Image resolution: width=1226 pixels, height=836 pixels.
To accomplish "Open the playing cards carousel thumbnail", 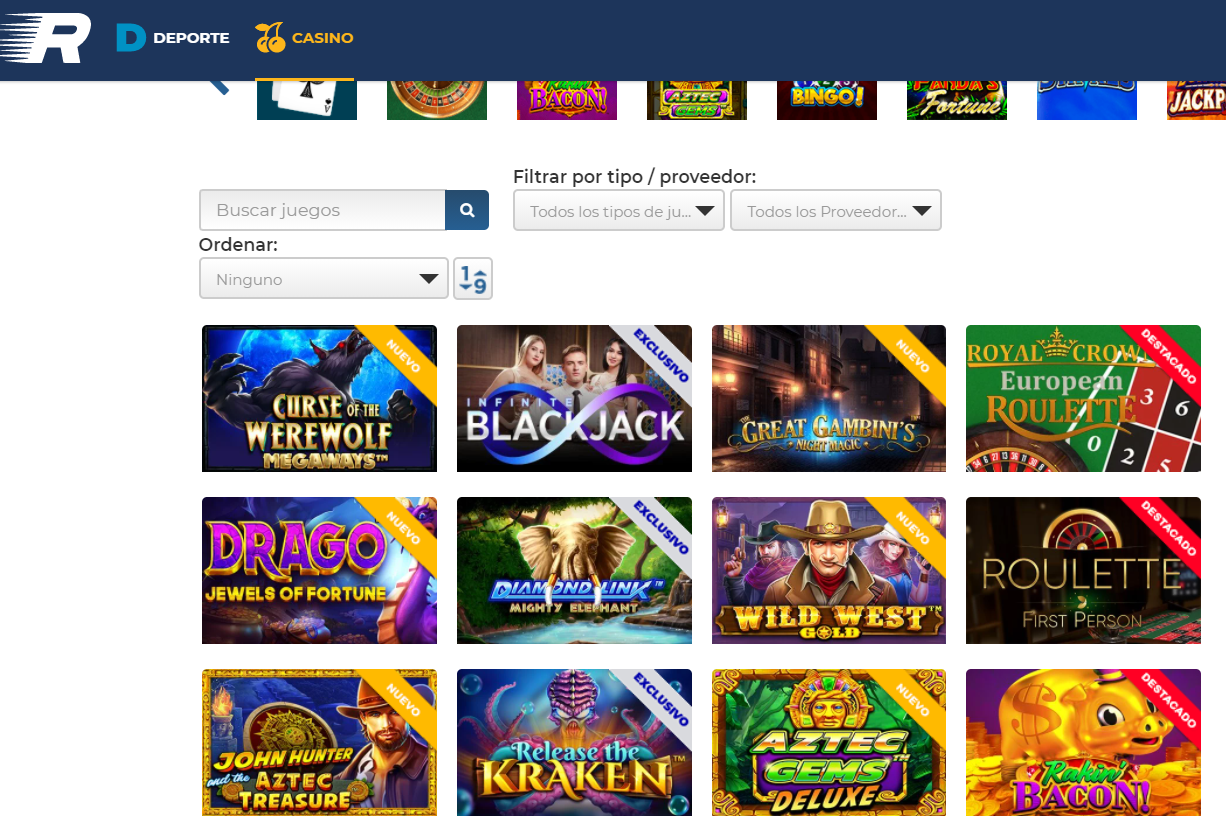I will 307,100.
